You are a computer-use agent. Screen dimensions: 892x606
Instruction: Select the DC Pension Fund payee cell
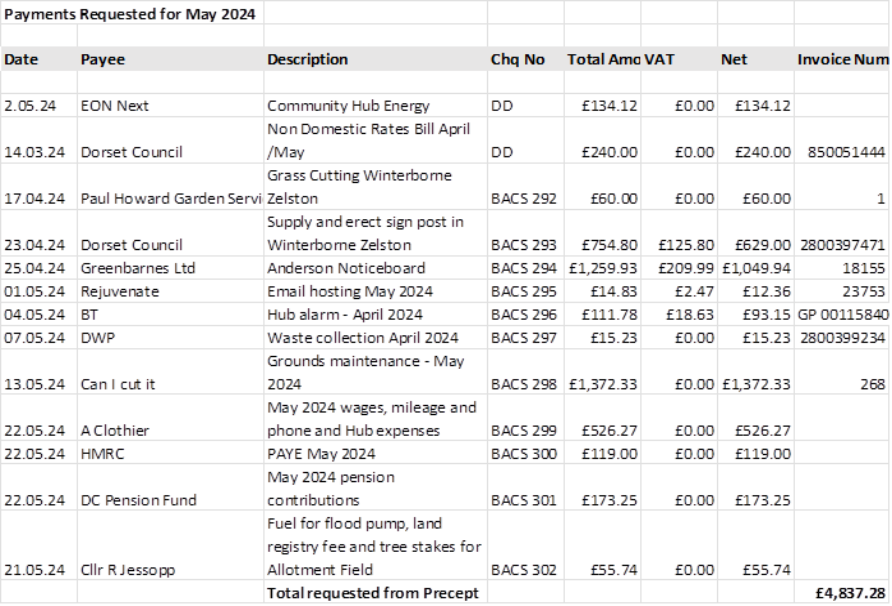[x=124, y=500]
